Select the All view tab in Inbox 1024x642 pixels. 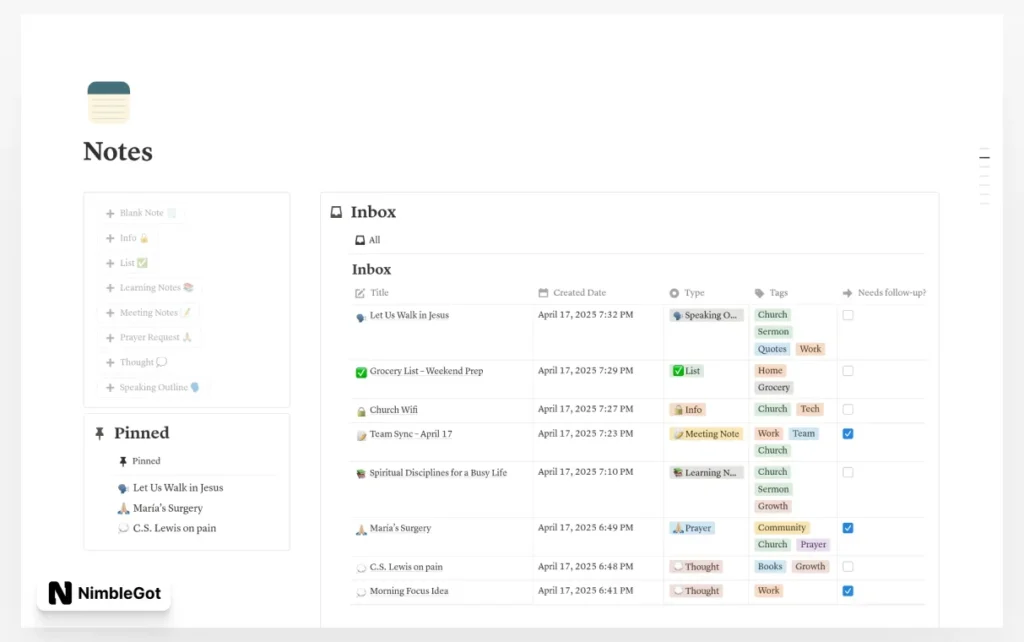click(x=368, y=240)
